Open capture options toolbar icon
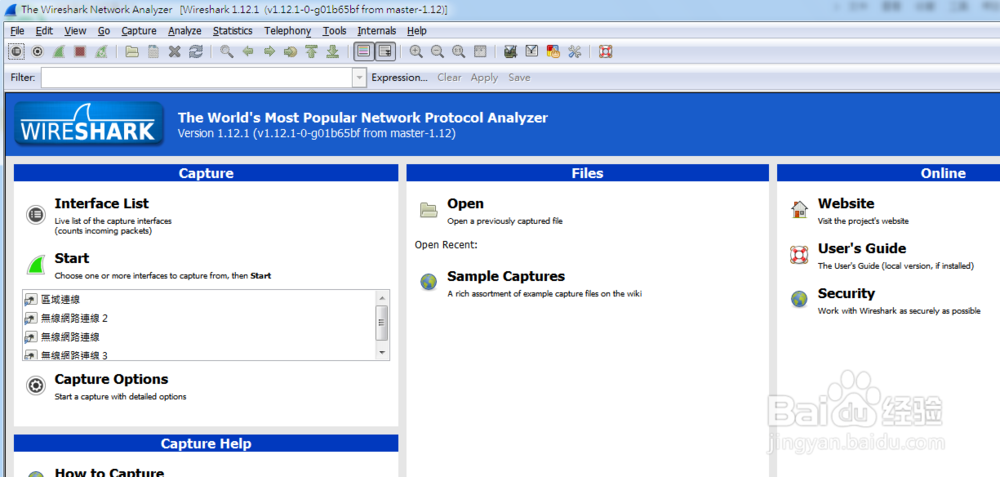 38,52
